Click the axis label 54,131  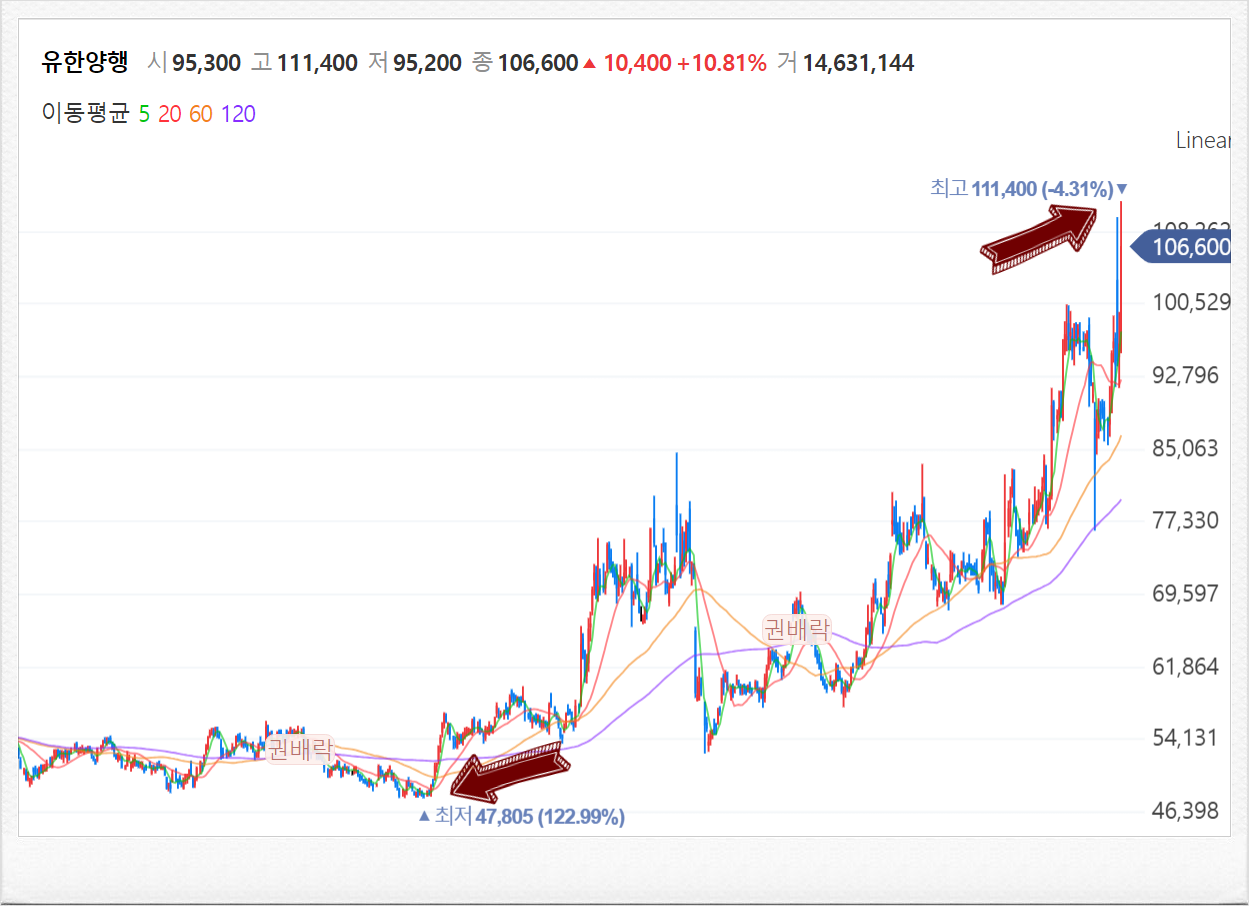[1186, 738]
